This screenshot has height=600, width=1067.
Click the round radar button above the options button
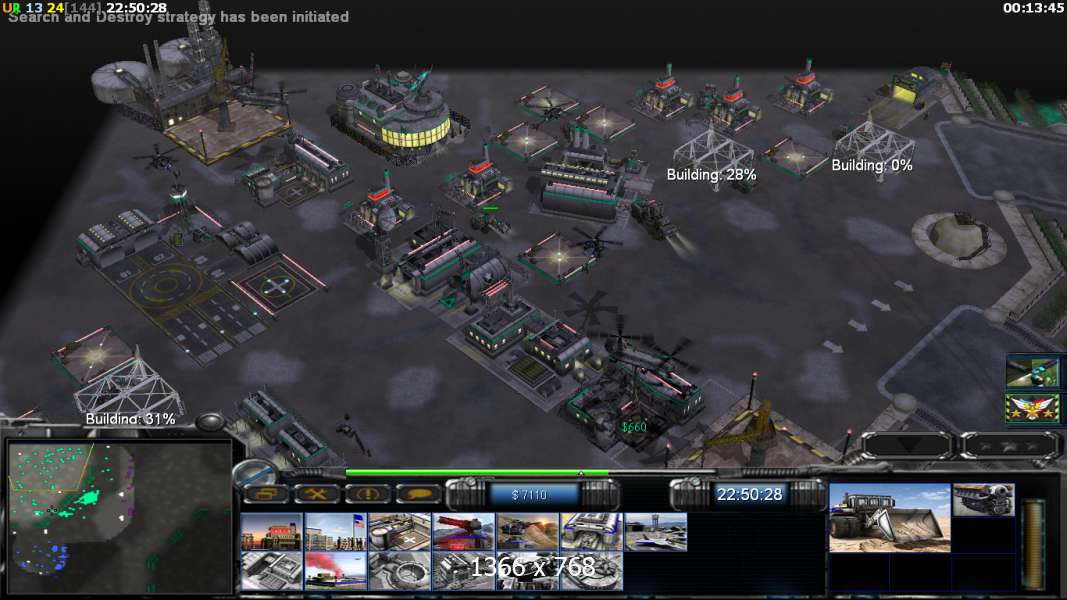click(x=254, y=473)
